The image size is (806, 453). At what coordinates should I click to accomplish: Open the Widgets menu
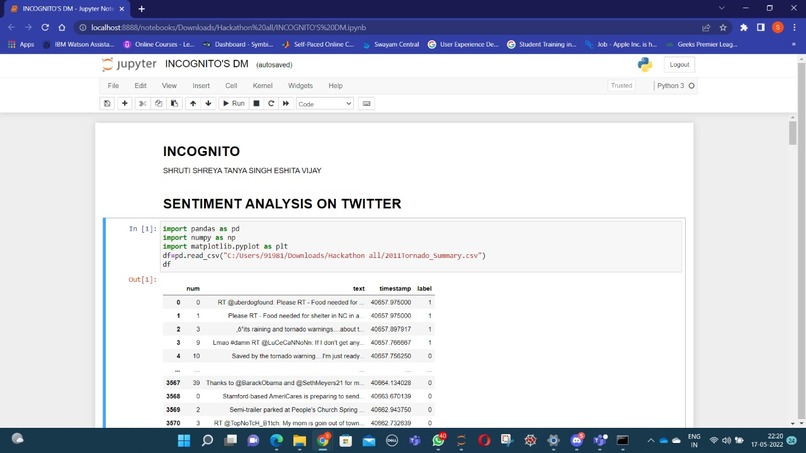[x=300, y=86]
